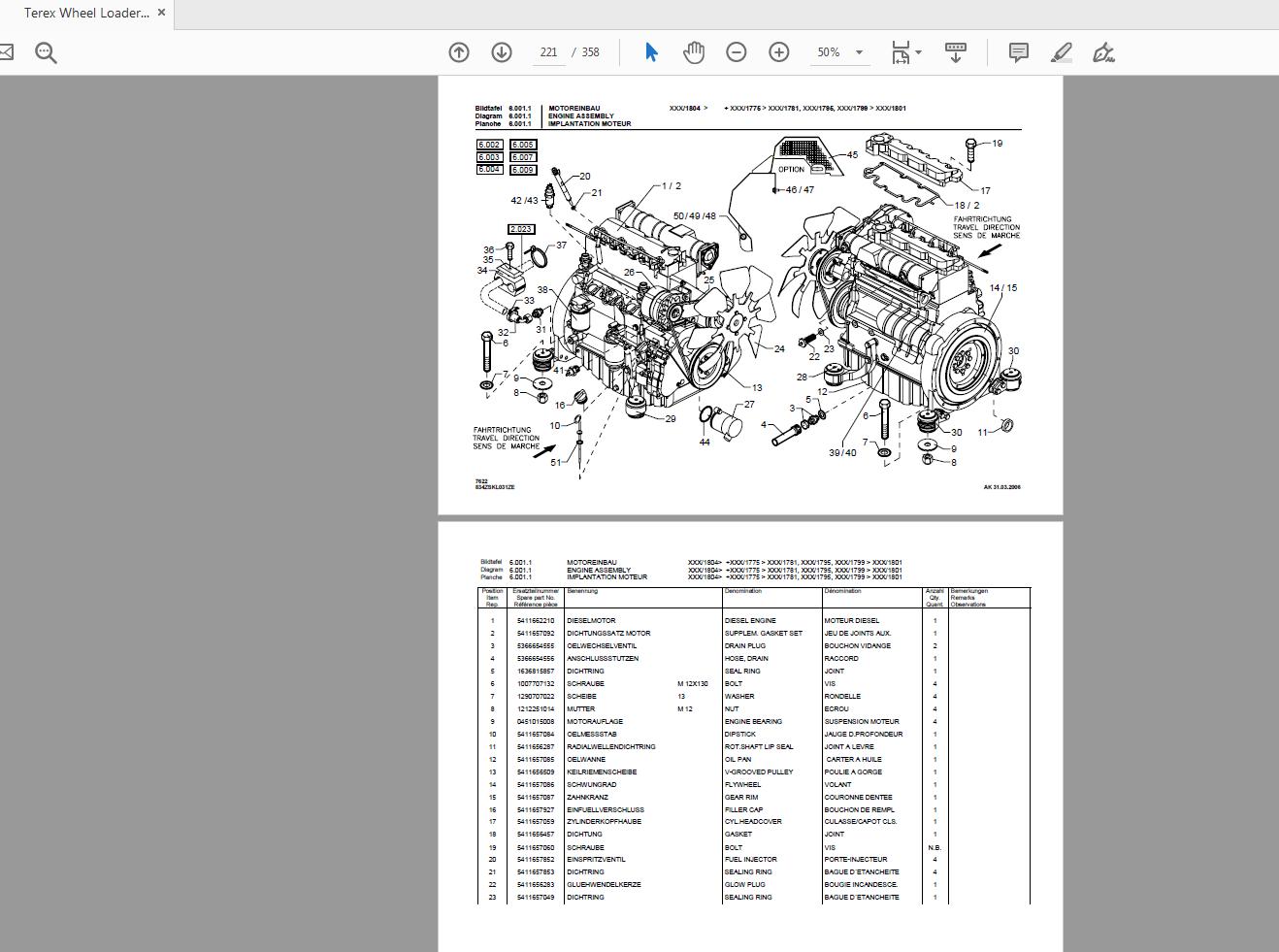The image size is (1279, 952).
Task: Zoom out with the minus button
Action: pos(737,52)
